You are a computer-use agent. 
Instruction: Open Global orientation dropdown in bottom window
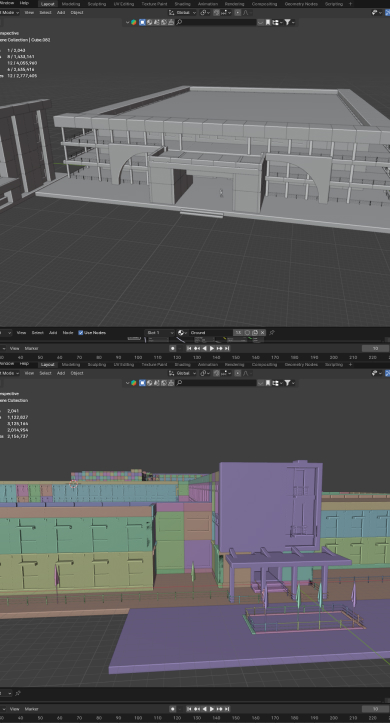[183, 373]
